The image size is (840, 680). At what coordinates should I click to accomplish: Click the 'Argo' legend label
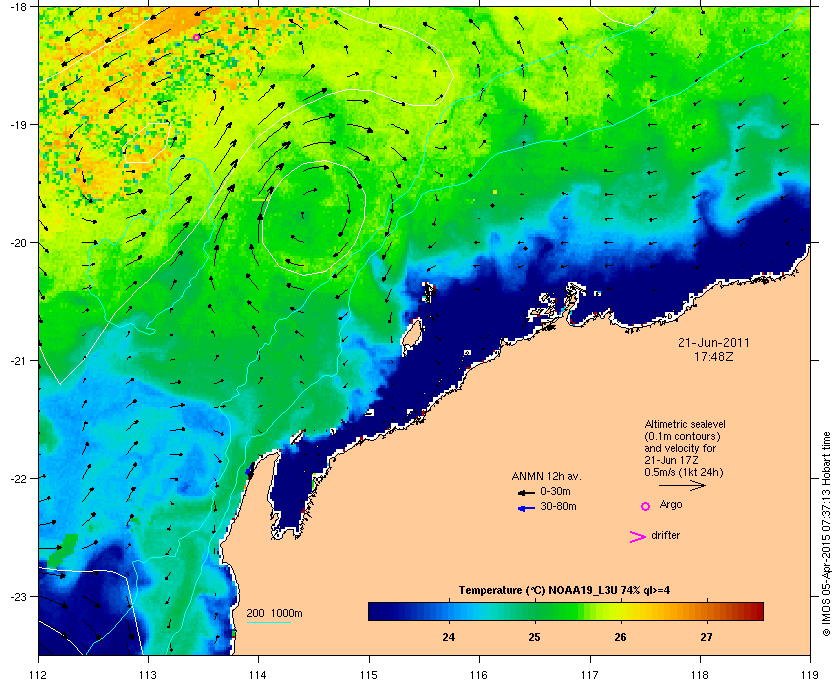click(671, 504)
